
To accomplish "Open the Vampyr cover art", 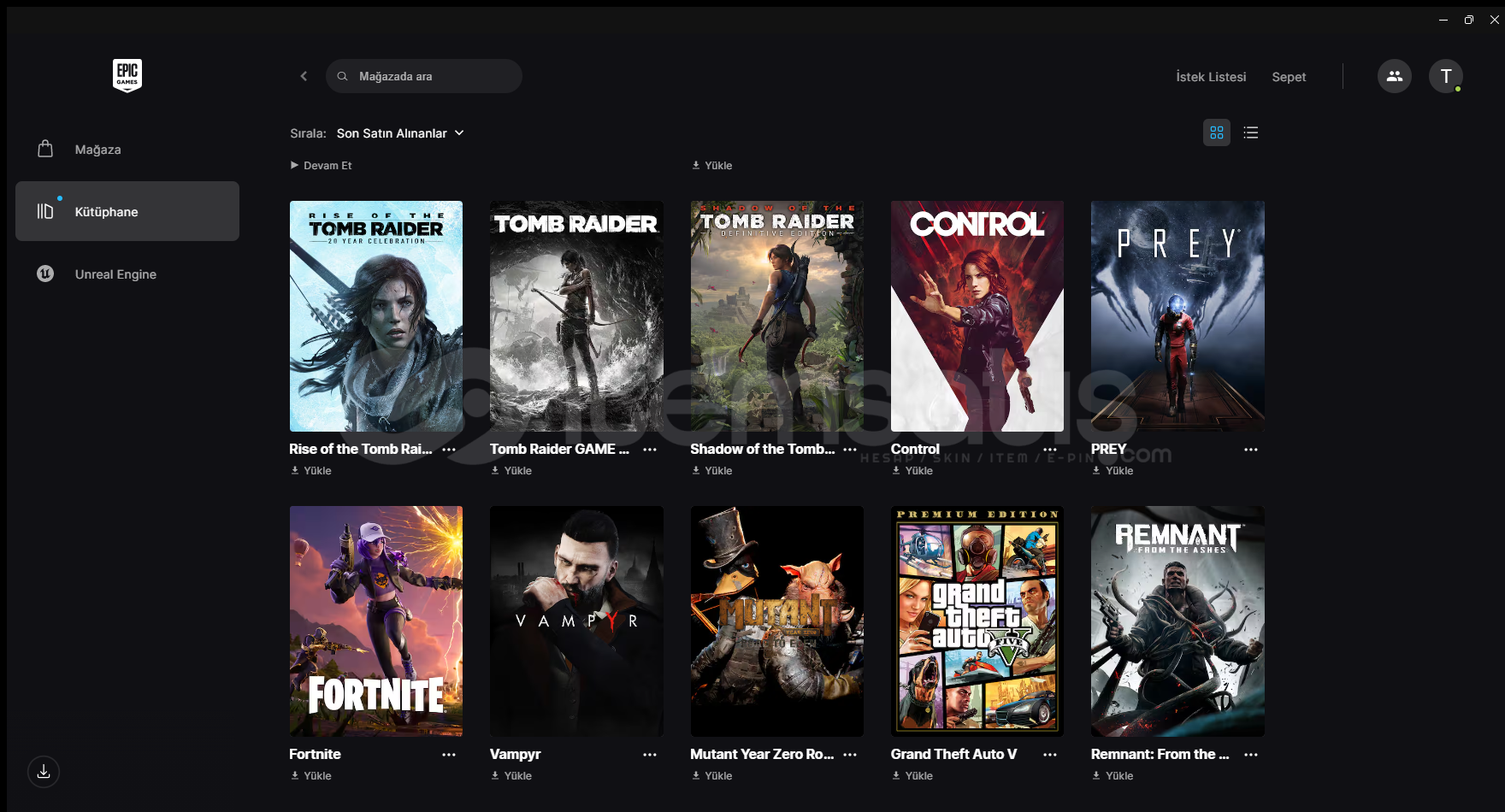I will pos(576,621).
